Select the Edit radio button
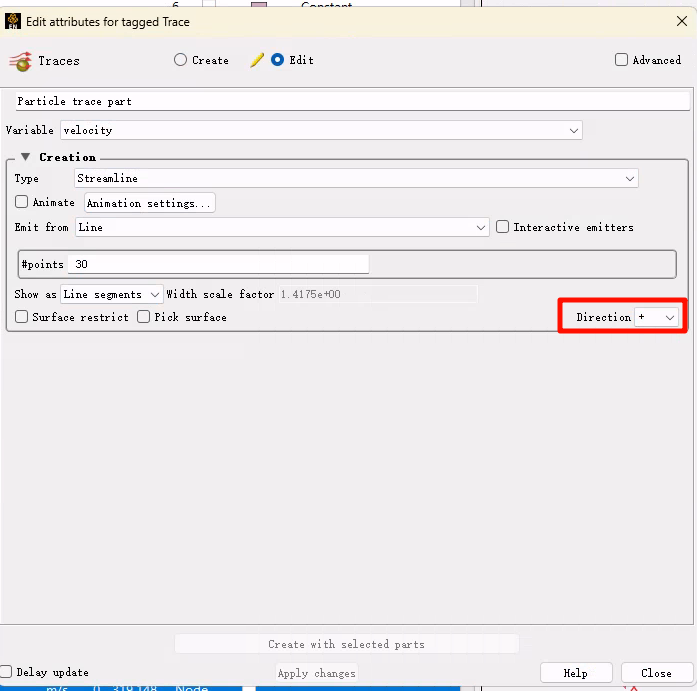Viewport: 697px width, 691px height. click(278, 60)
